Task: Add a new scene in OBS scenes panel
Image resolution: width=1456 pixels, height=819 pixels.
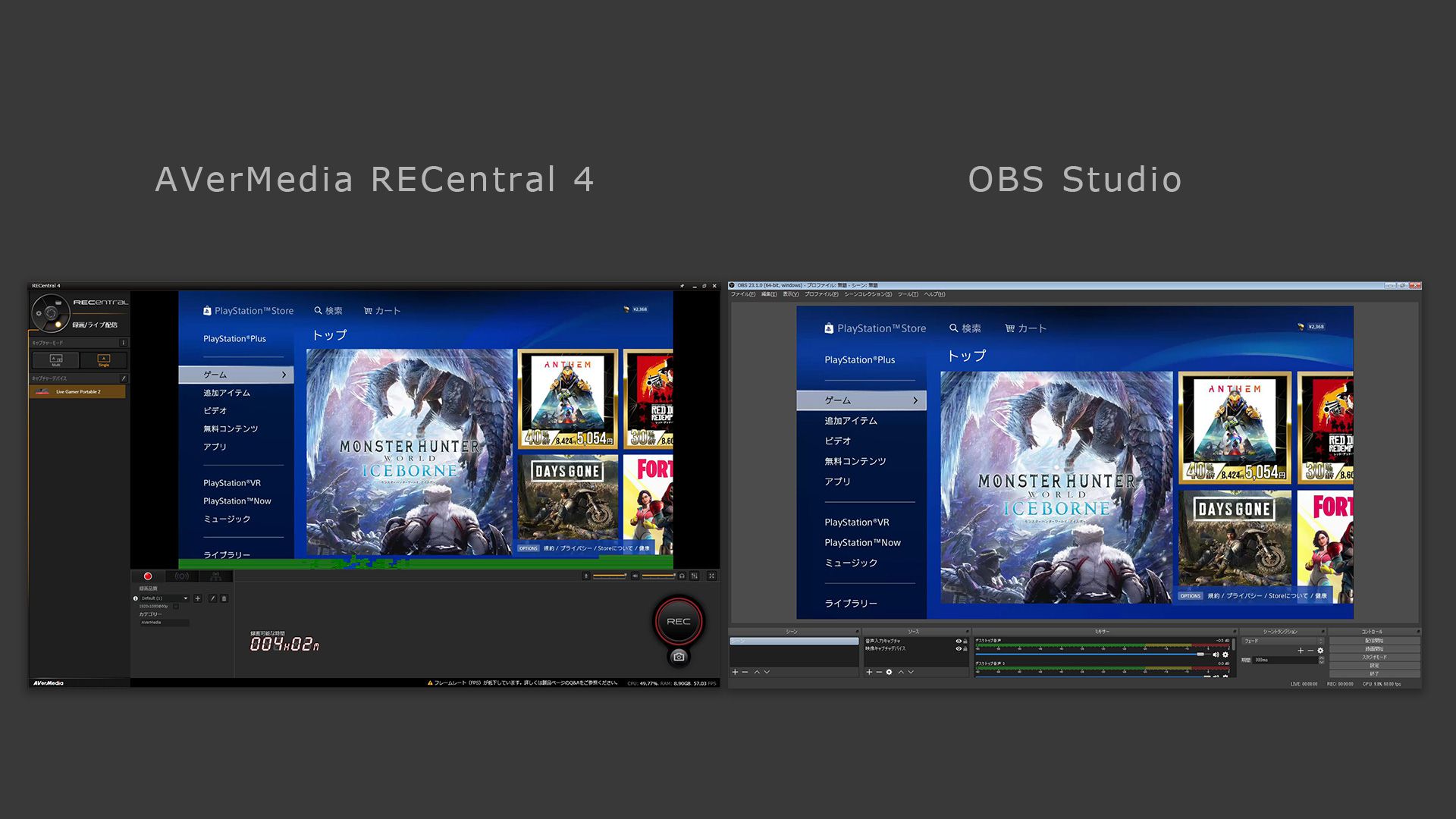Action: [x=735, y=672]
